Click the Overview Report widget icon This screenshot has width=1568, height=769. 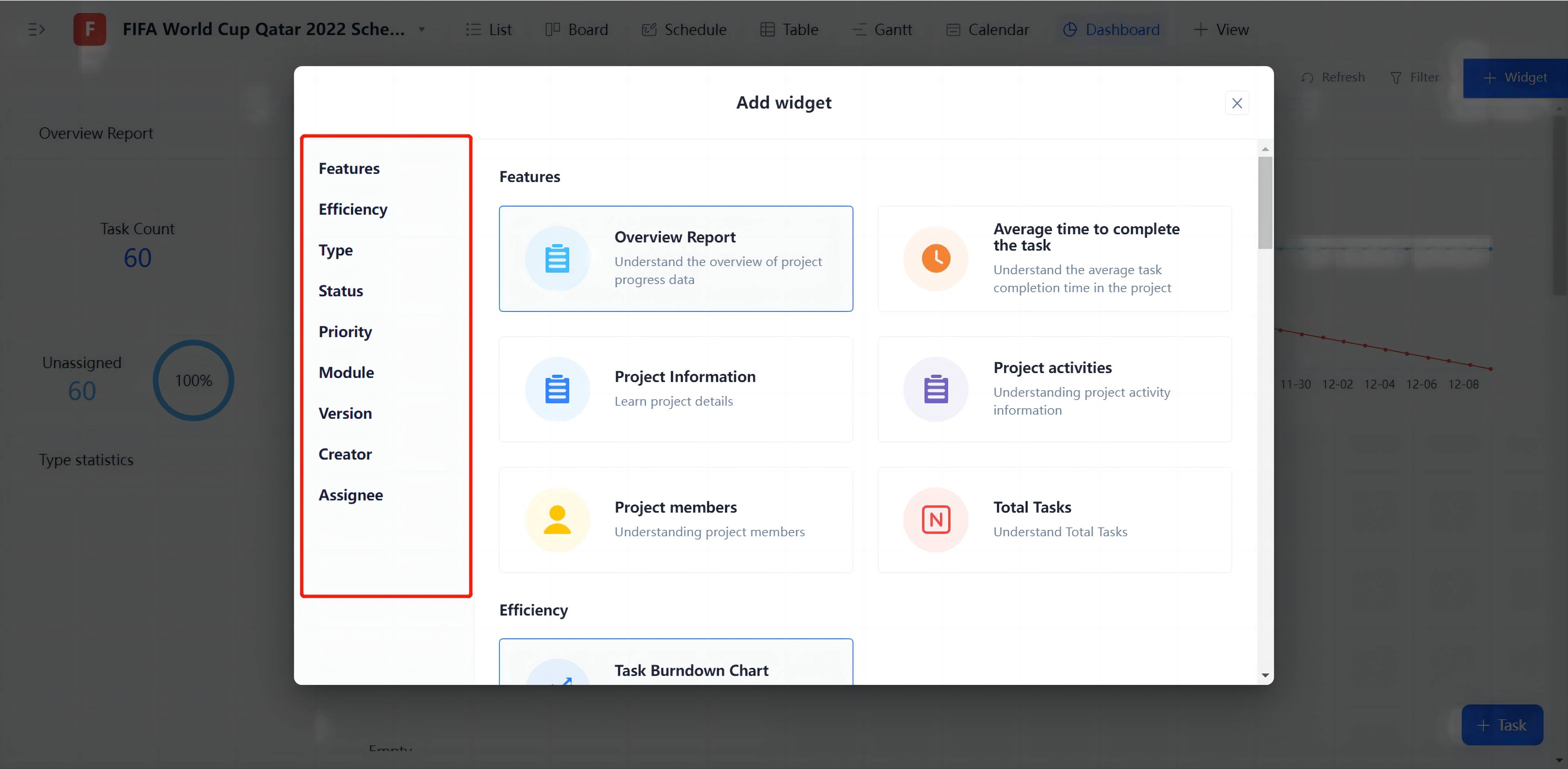(556, 258)
